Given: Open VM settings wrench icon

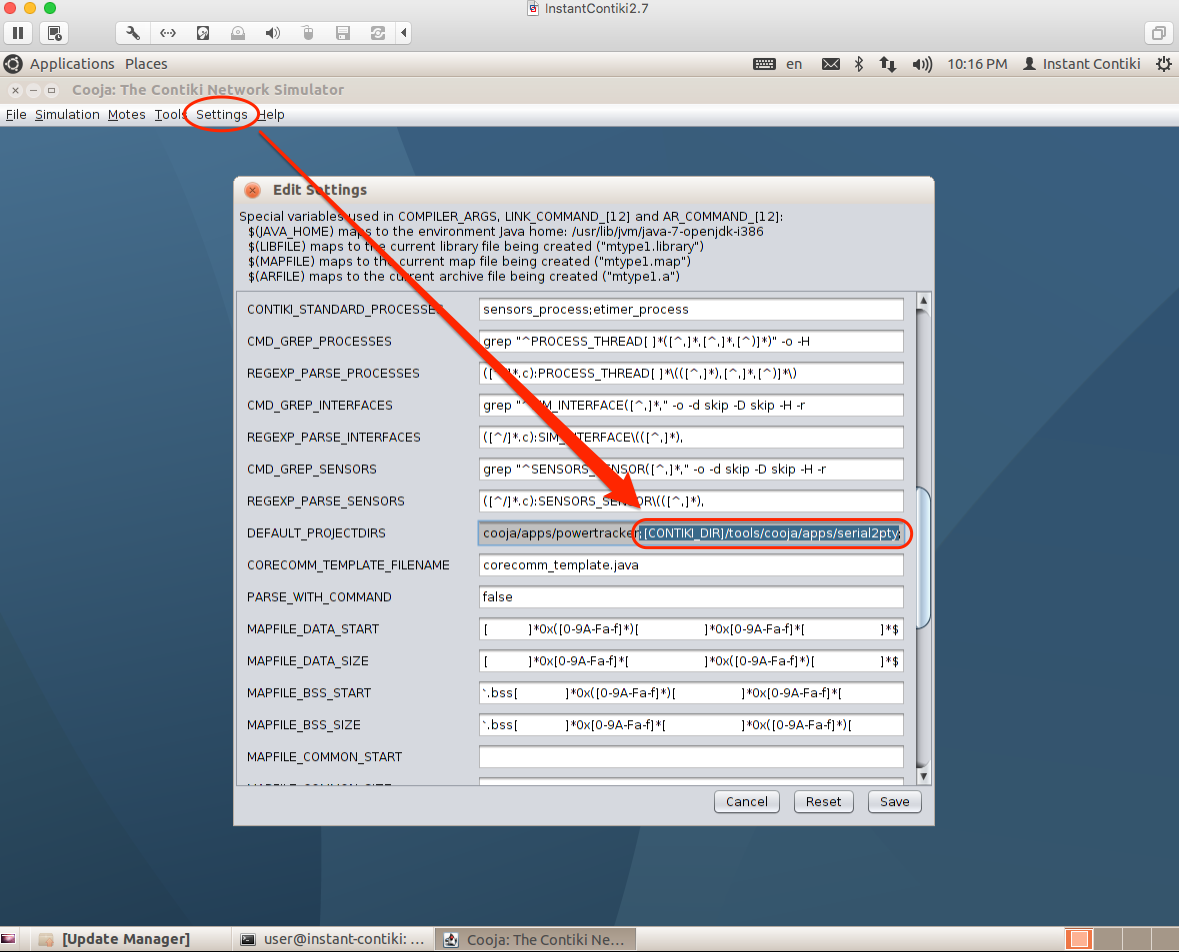Looking at the screenshot, I should (133, 33).
